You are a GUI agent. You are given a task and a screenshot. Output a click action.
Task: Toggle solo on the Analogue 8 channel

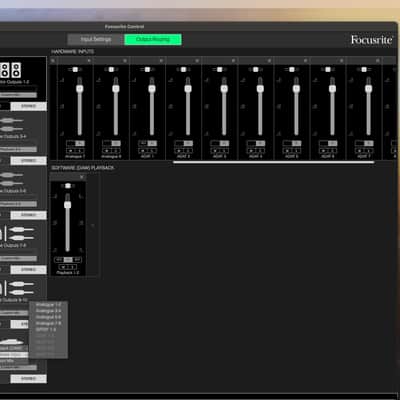[115, 151]
